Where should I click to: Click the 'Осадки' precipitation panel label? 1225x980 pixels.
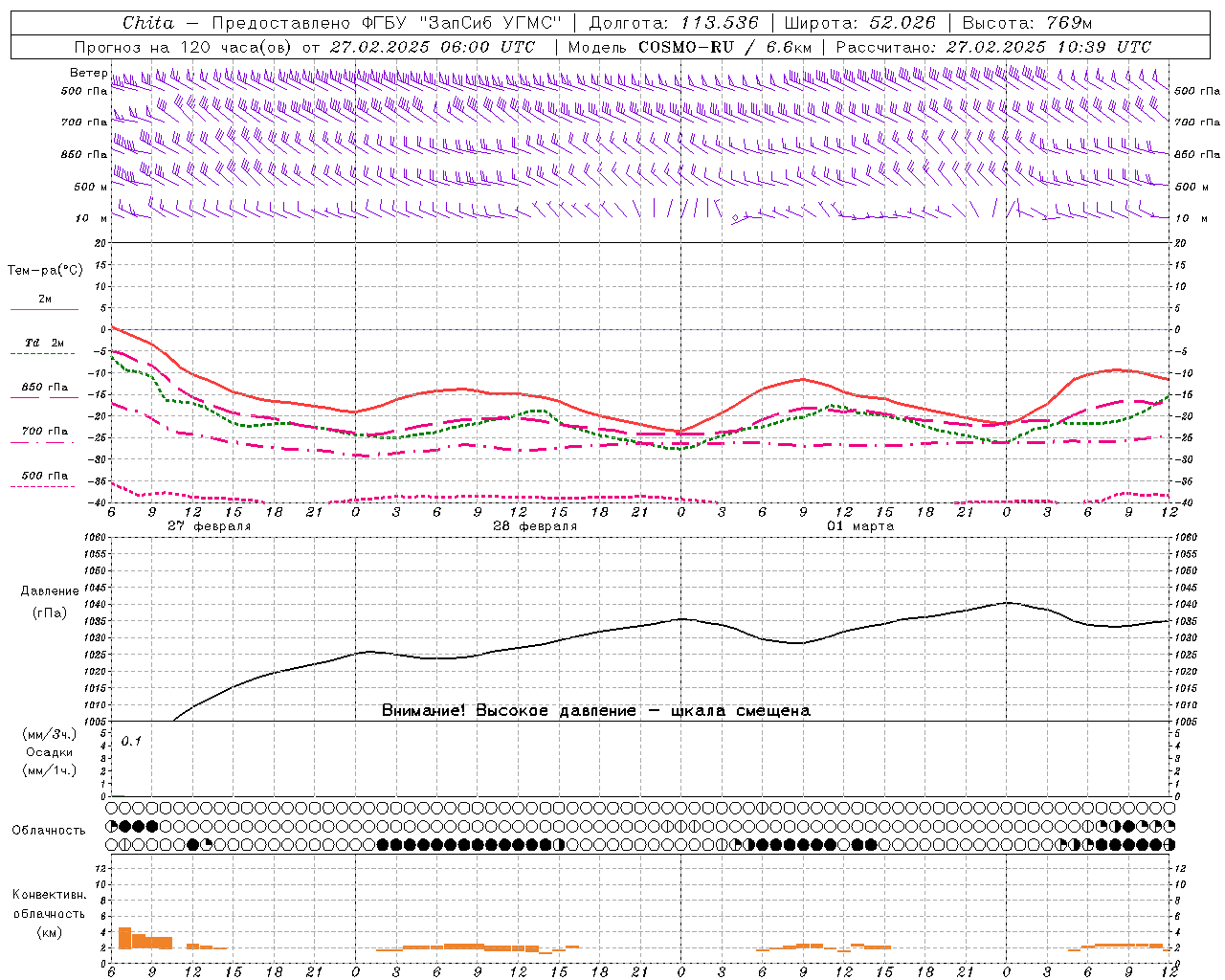(50, 752)
